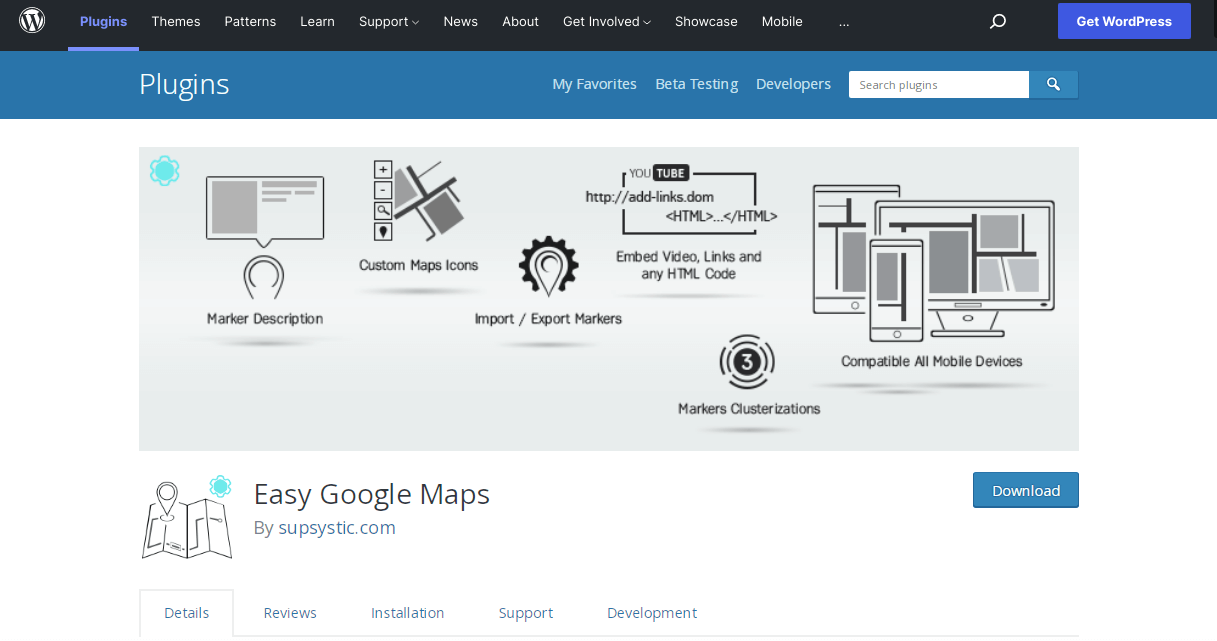
Task: Click the Get WordPress button
Action: coord(1124,21)
